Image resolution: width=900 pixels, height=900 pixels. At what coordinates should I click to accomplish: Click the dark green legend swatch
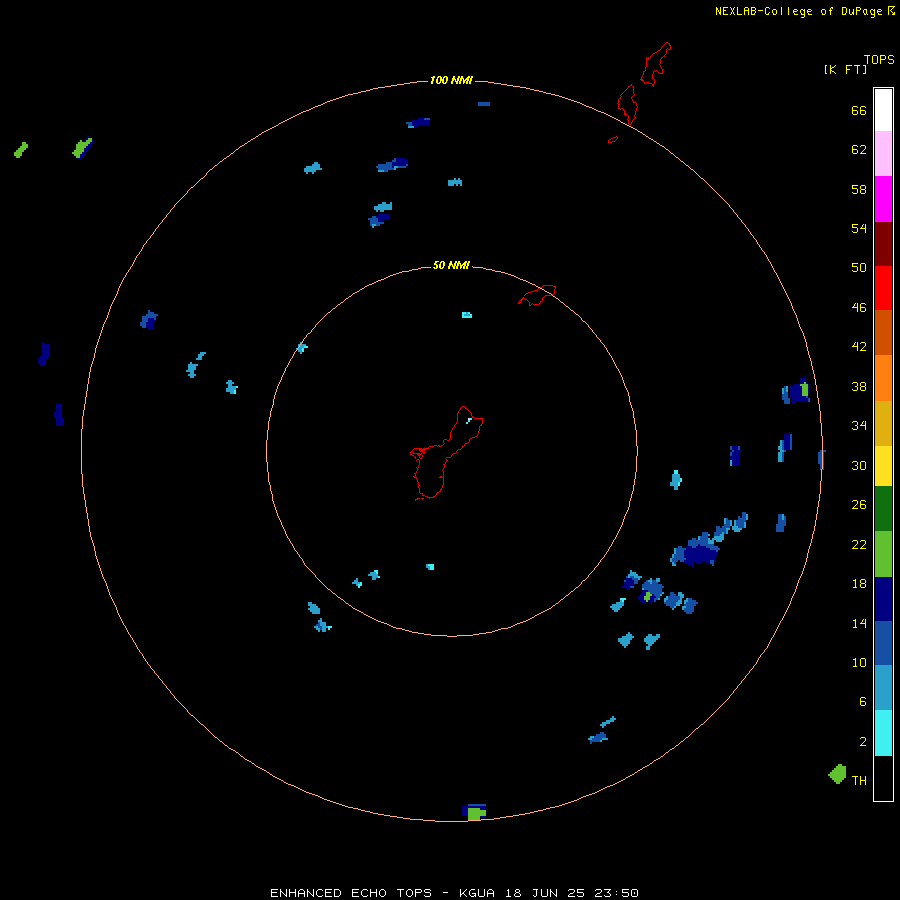tap(883, 509)
